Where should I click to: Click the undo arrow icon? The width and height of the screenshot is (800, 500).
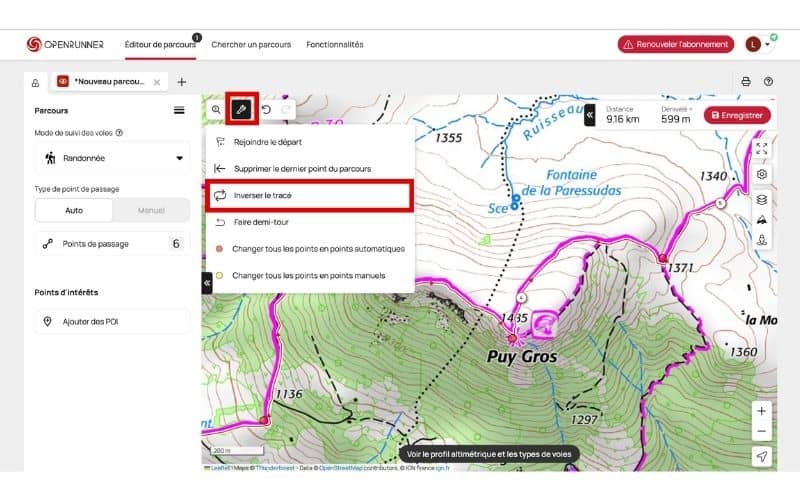point(267,109)
